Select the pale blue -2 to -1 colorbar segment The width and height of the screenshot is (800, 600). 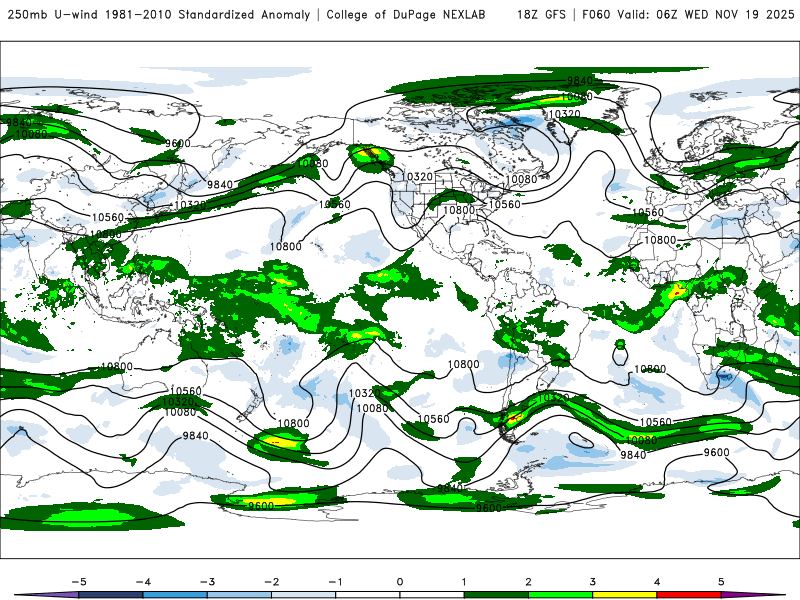coord(304,595)
